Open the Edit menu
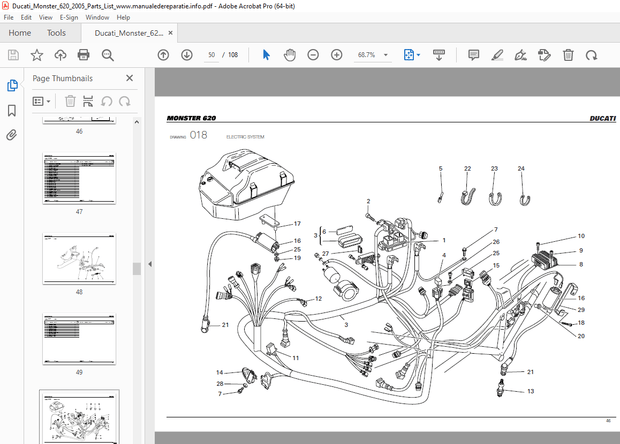The width and height of the screenshot is (620, 444). 26,17
